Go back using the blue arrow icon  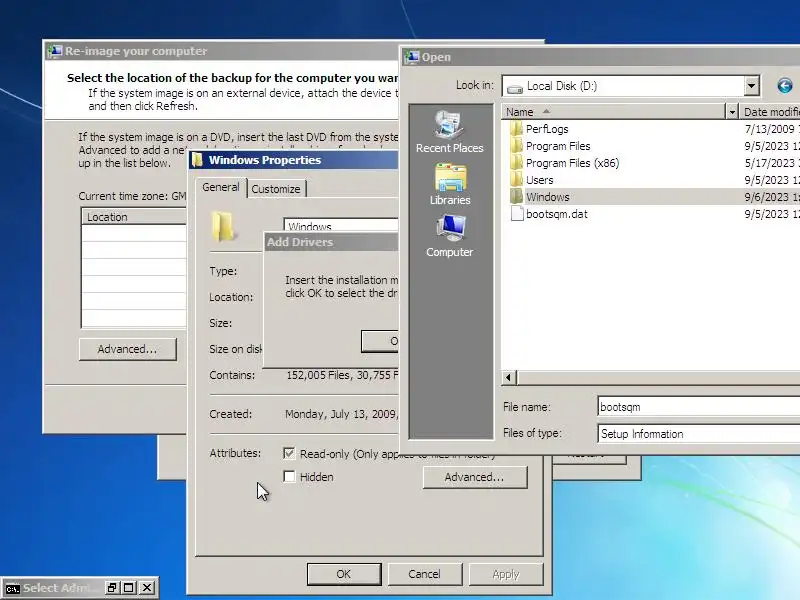coord(785,86)
